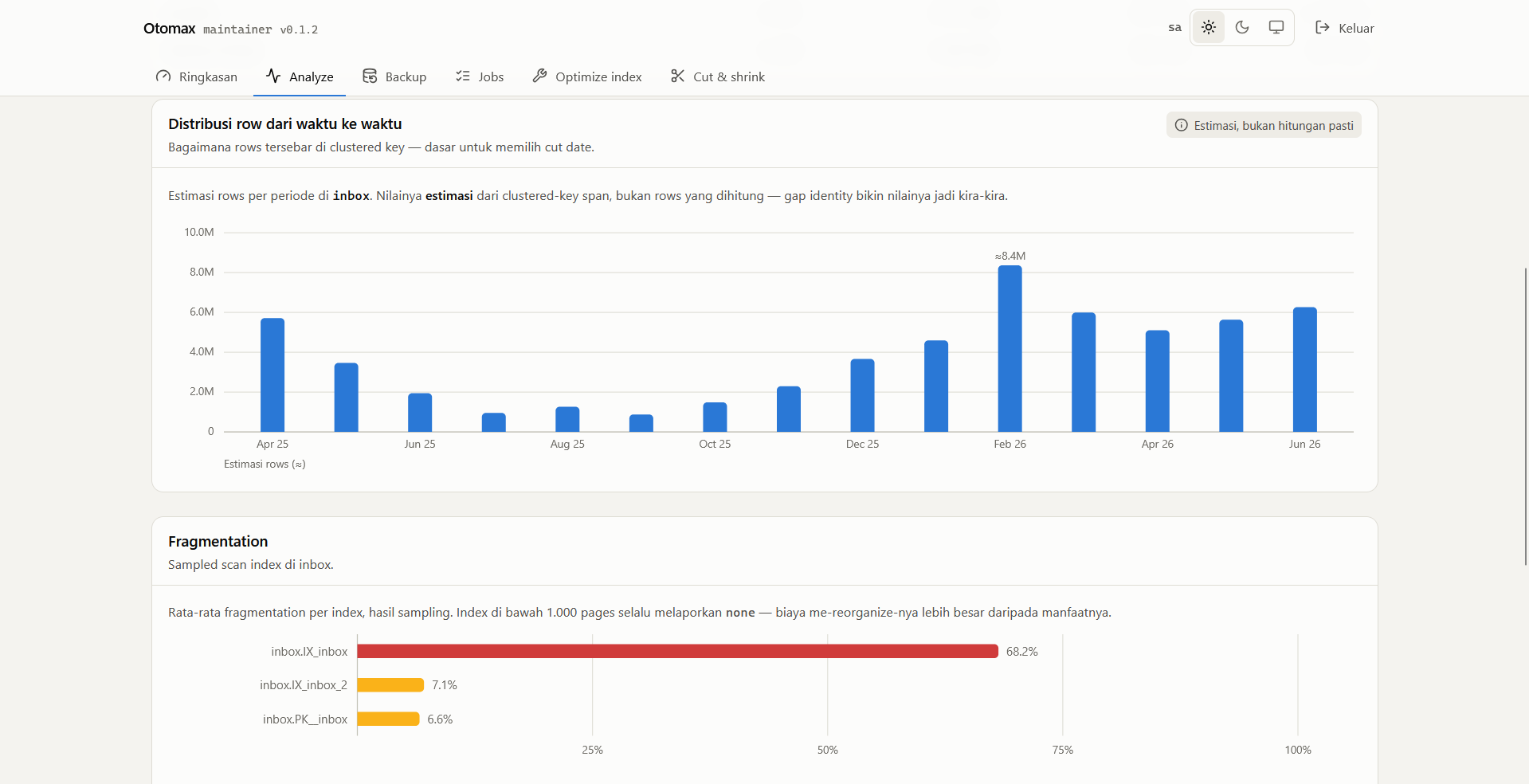Viewport: 1529px width, 784px height.
Task: Click the Oct 25 chart bar
Action: [715, 417]
